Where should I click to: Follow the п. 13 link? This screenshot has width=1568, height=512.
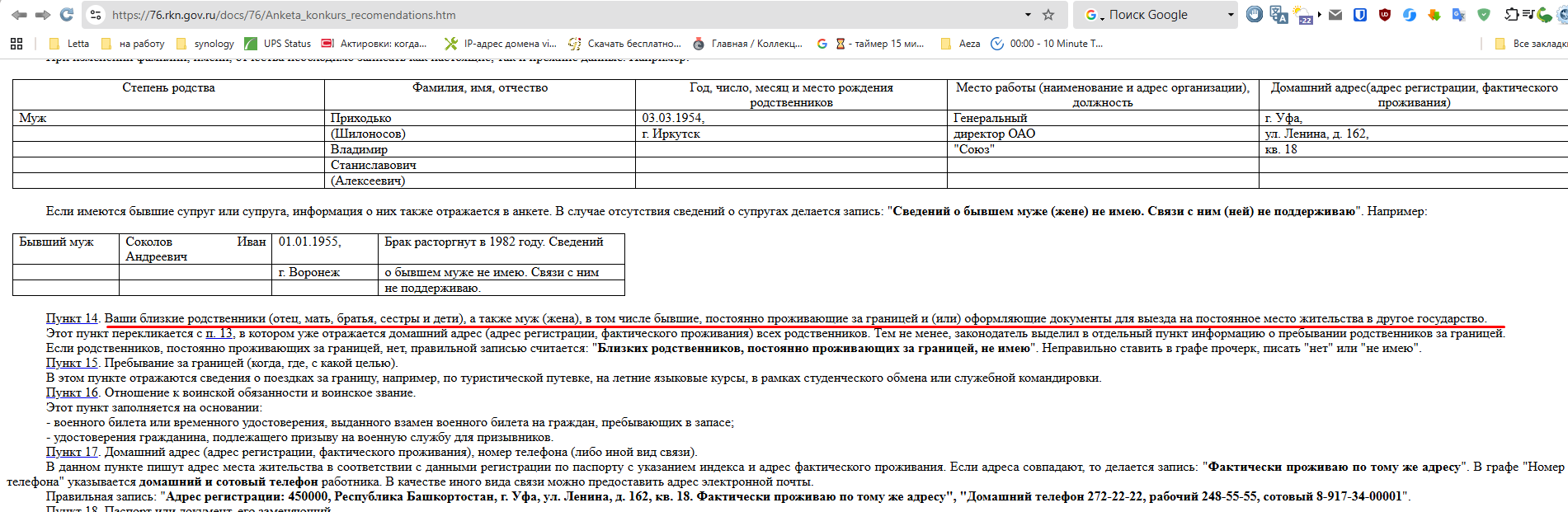coord(219,333)
